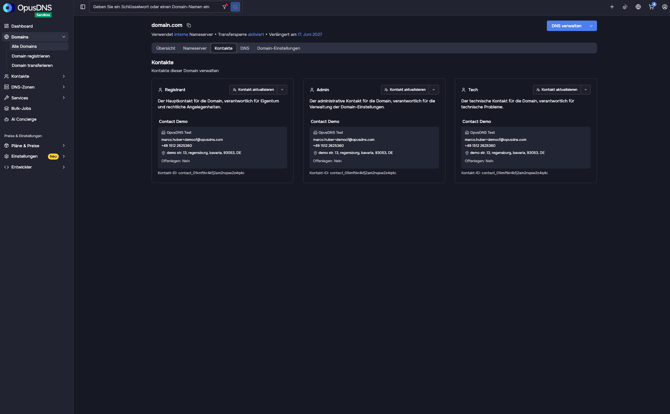670x414 pixels.
Task: Click the '17. Juni 2027' renewal link
Action: point(310,34)
